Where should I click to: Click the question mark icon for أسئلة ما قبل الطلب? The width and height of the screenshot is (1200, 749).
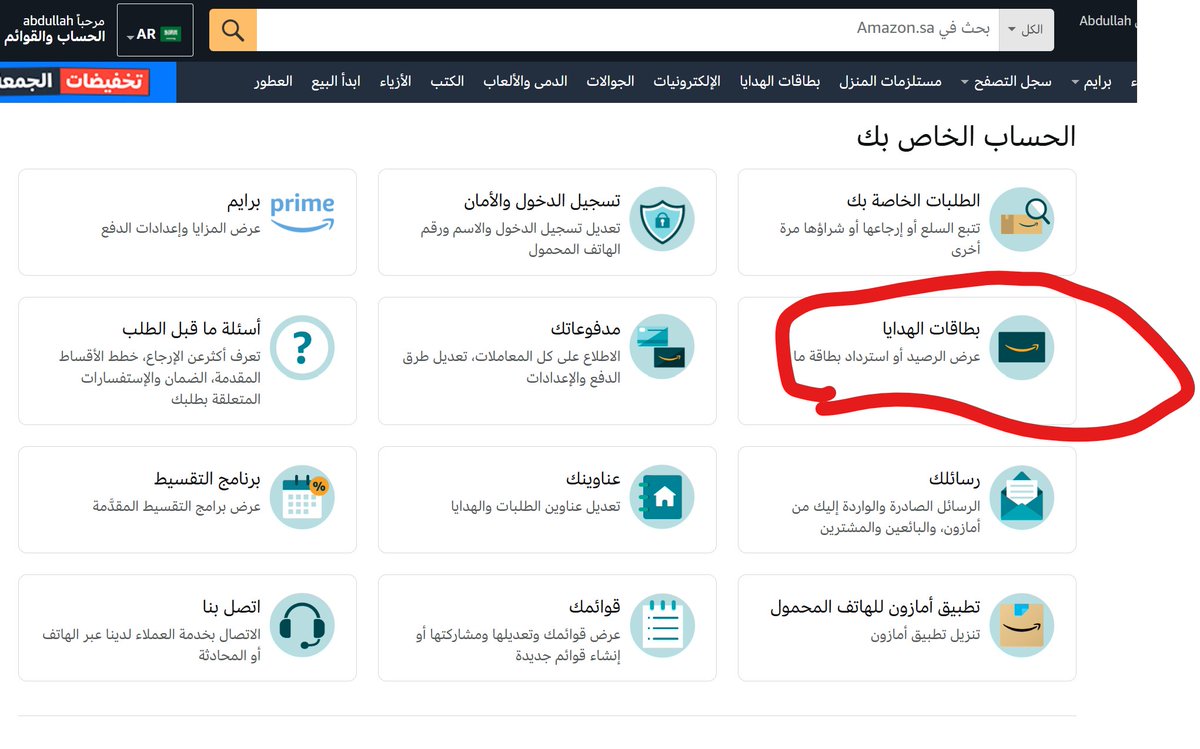(x=302, y=347)
